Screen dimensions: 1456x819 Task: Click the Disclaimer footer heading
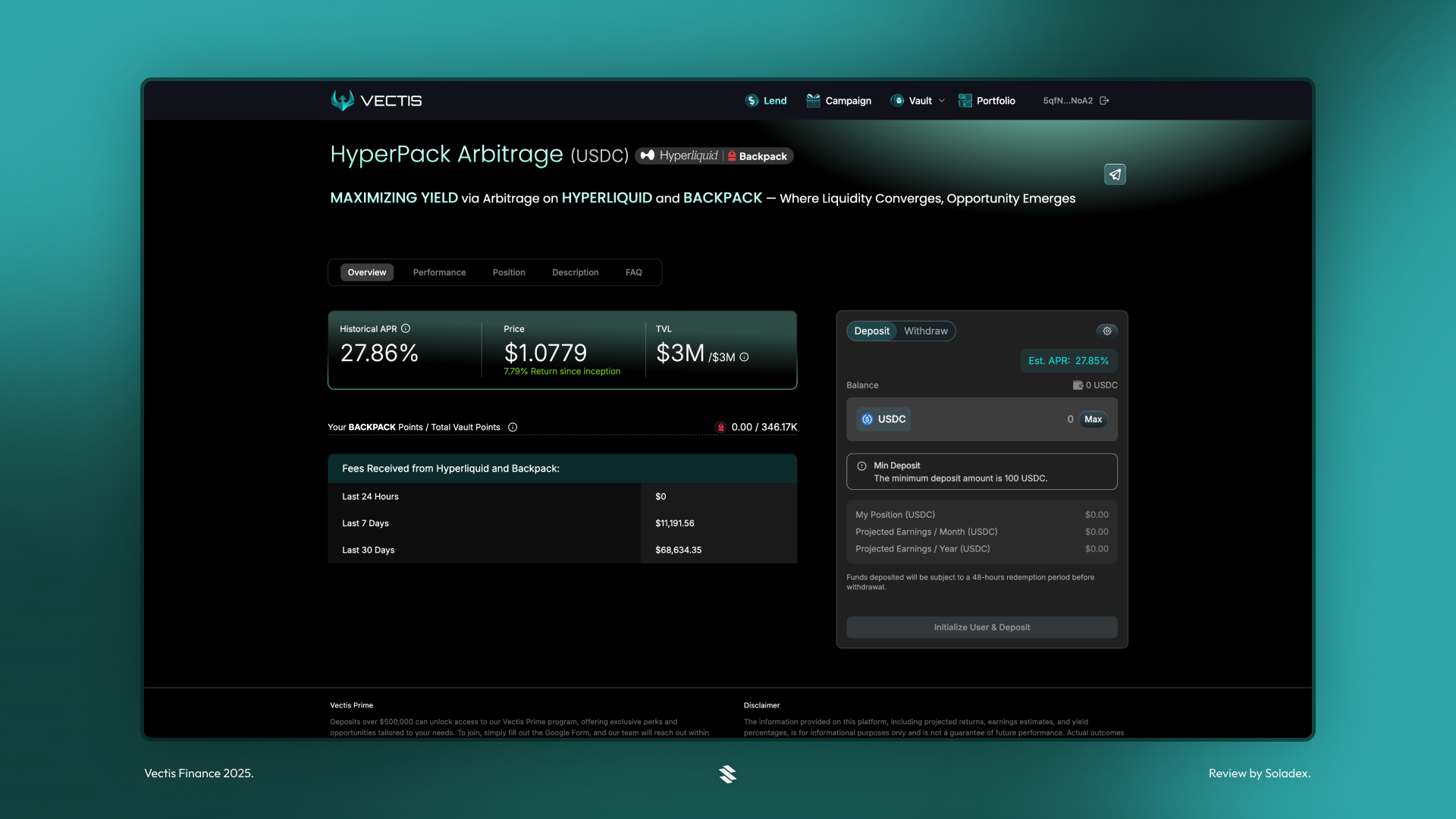[762, 706]
